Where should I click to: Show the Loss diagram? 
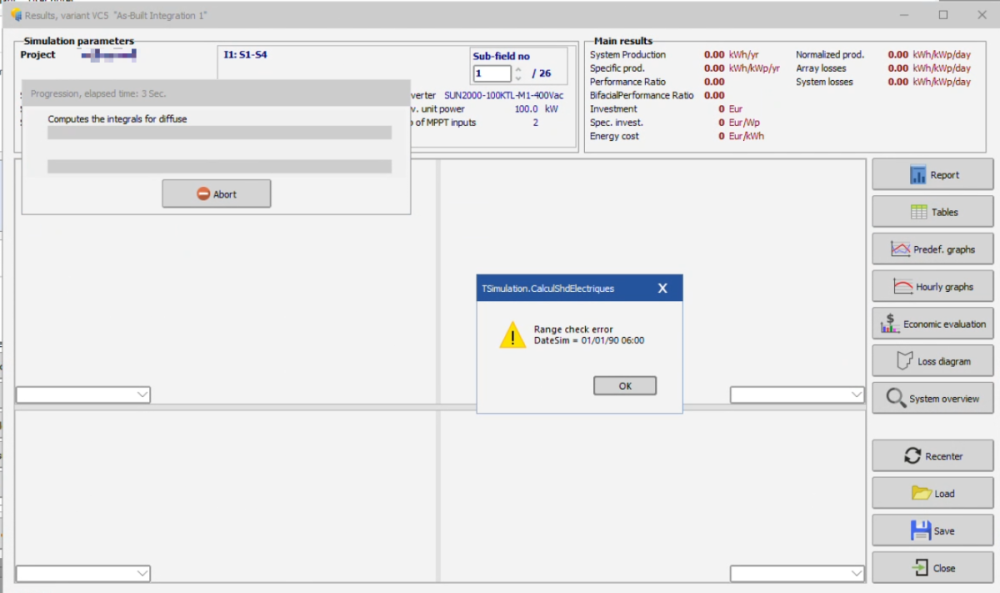pos(932,360)
